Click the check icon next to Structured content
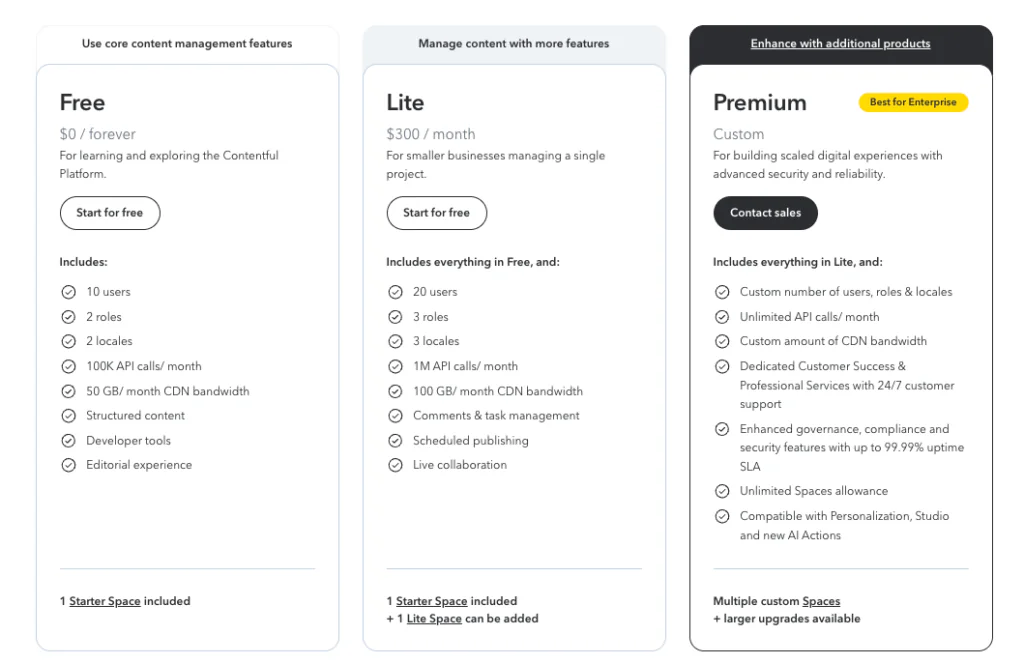Image resolution: width=1024 pixels, height=663 pixels. click(x=69, y=415)
